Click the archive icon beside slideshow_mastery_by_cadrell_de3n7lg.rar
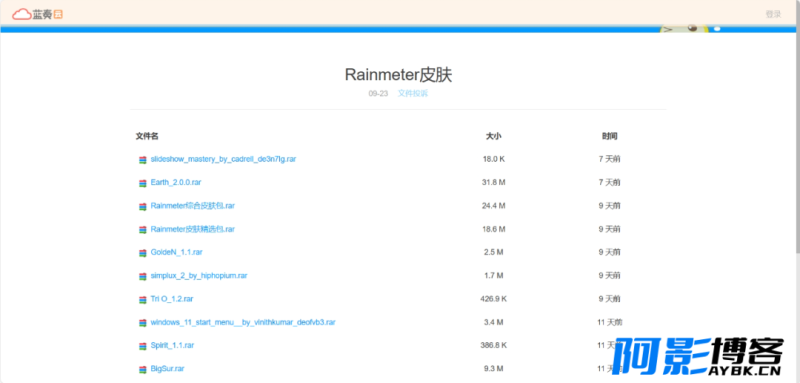Image resolution: width=800 pixels, height=383 pixels. pos(143,160)
